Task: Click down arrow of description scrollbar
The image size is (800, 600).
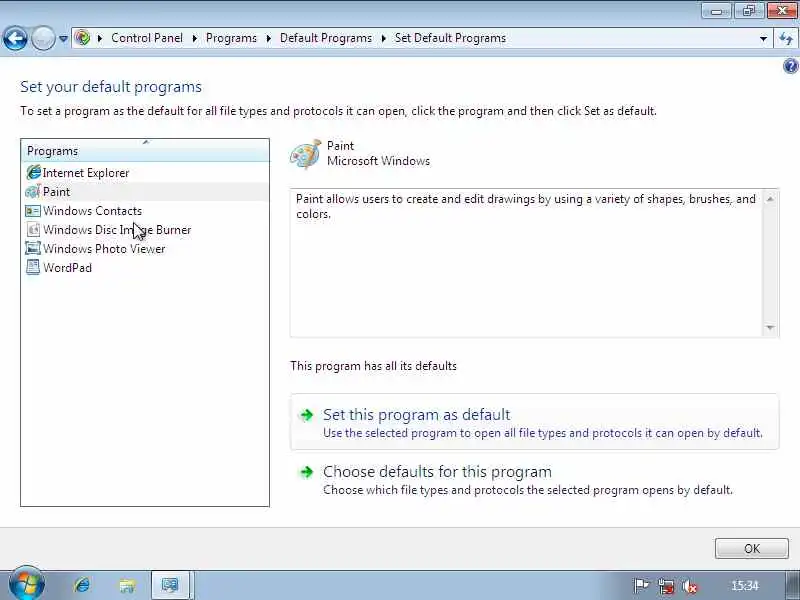Action: 770,328
